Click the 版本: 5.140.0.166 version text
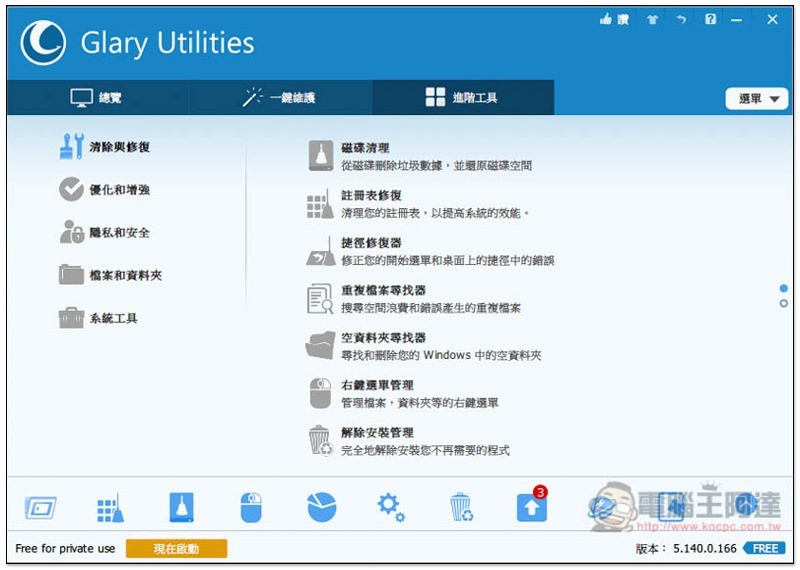The image size is (800, 570). click(x=686, y=549)
